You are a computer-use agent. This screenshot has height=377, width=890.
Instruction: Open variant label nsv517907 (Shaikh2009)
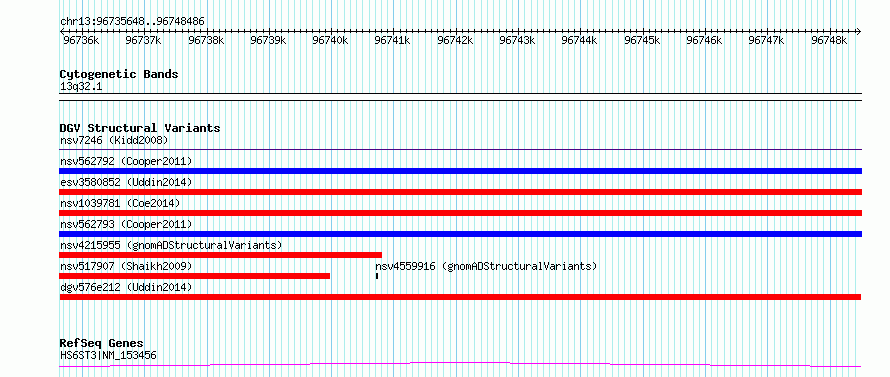[126, 266]
